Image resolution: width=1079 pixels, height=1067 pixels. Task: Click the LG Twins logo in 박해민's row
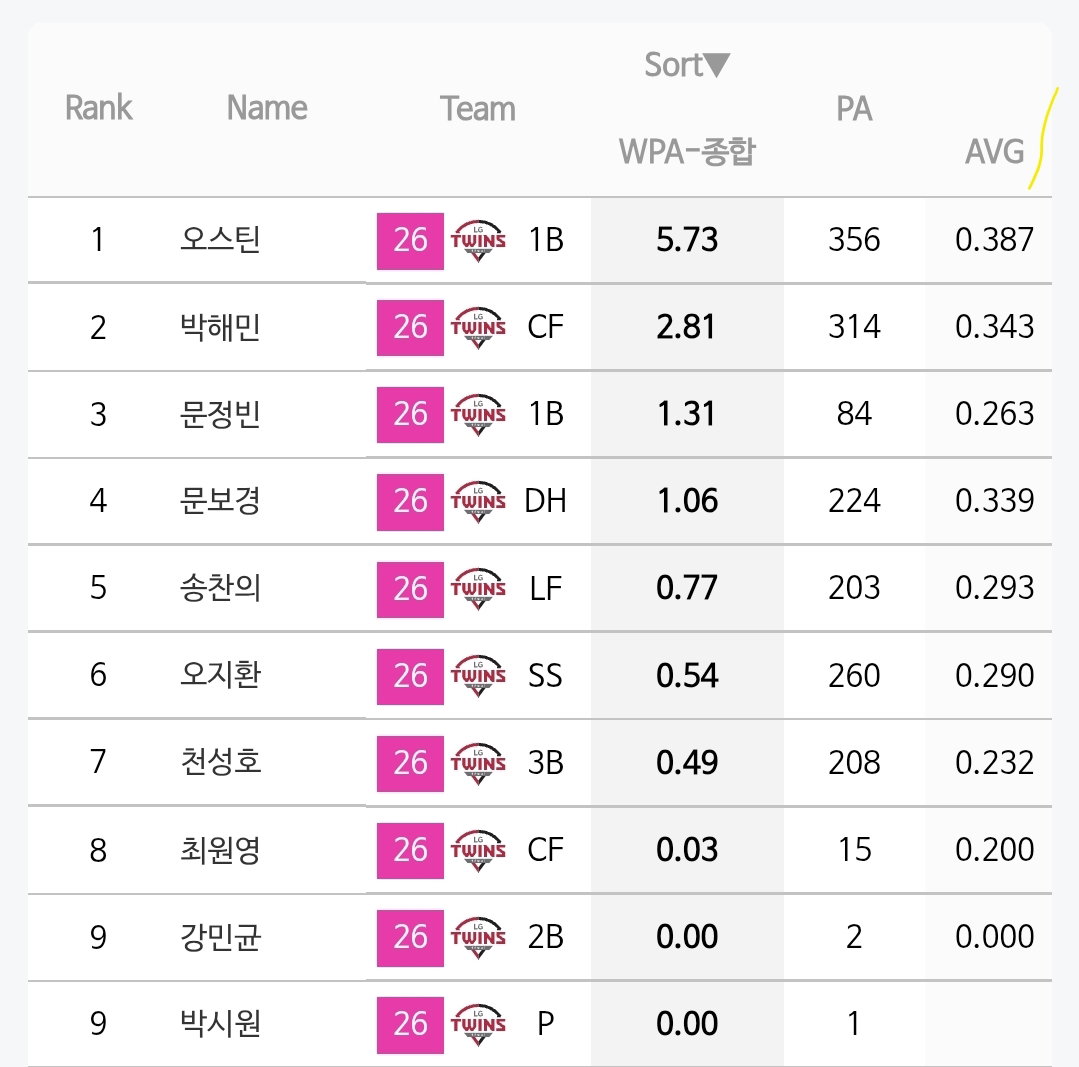[478, 327]
